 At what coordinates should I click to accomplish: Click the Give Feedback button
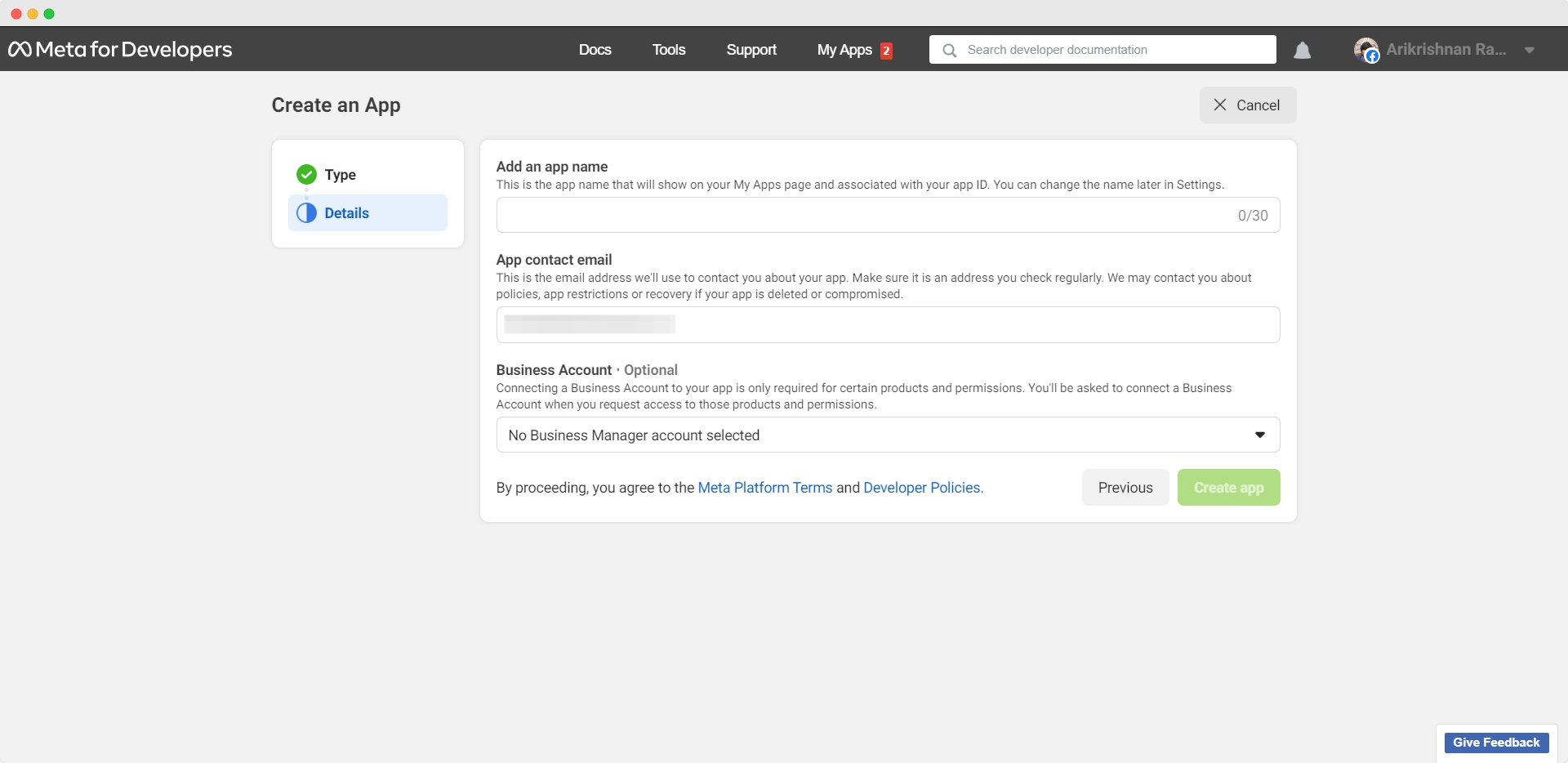pos(1496,742)
